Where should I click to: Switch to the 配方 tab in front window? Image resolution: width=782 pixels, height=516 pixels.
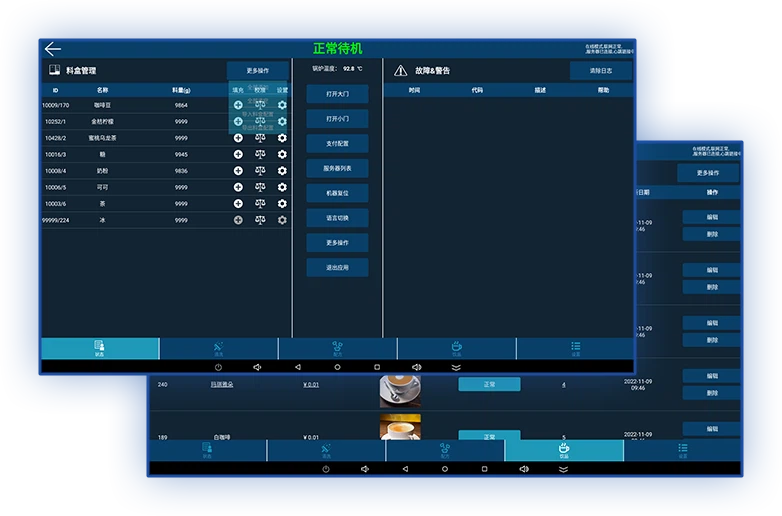[x=338, y=348]
